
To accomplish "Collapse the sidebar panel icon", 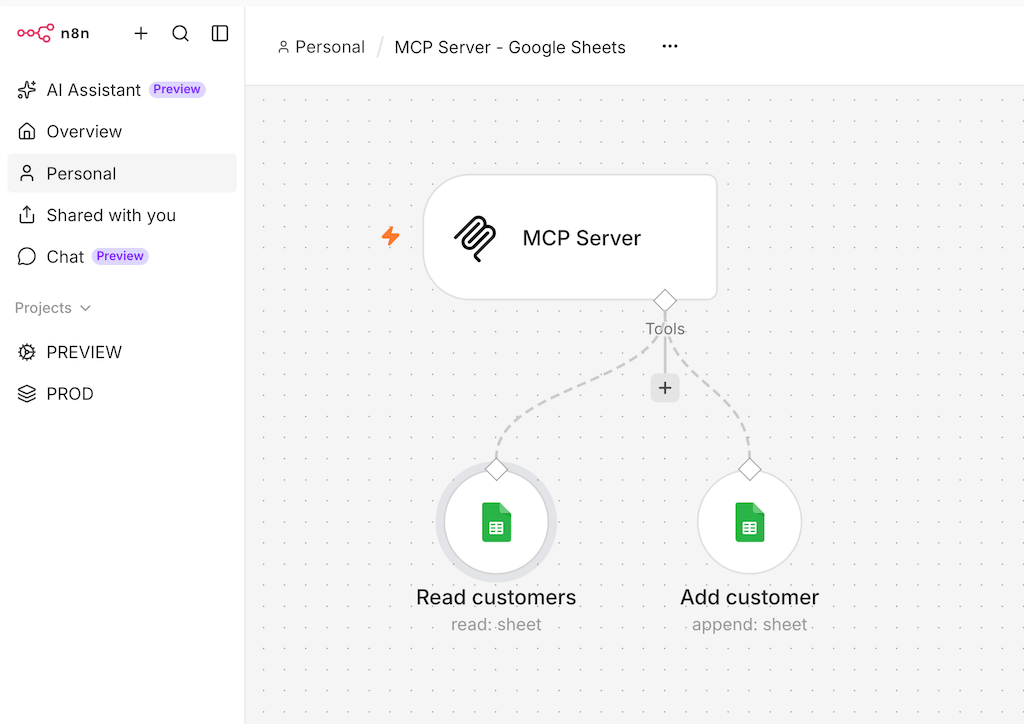I will point(220,33).
